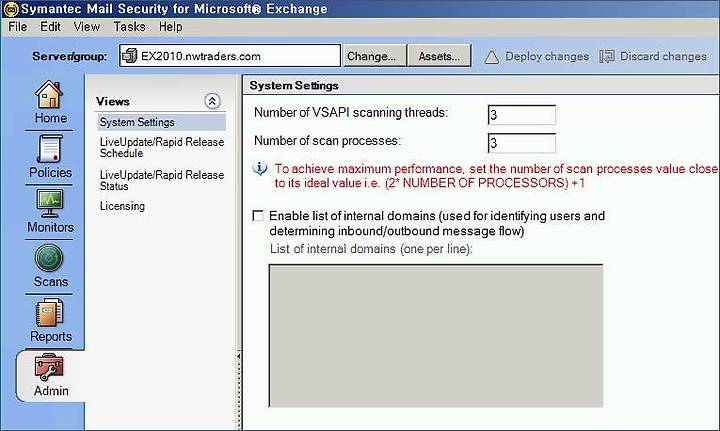Viewport: 720px width, 431px height.
Task: Enable list of internal domains checkbox
Action: [x=258, y=215]
